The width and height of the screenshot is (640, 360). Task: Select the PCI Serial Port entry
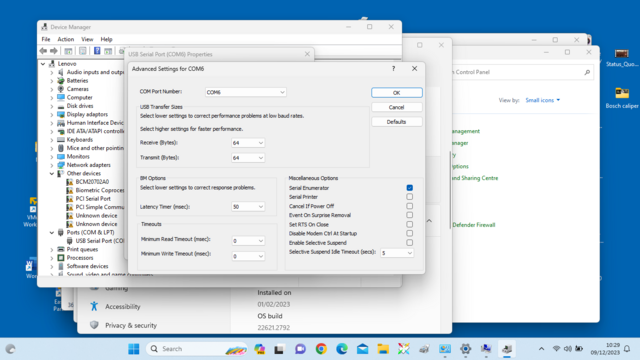[93, 199]
